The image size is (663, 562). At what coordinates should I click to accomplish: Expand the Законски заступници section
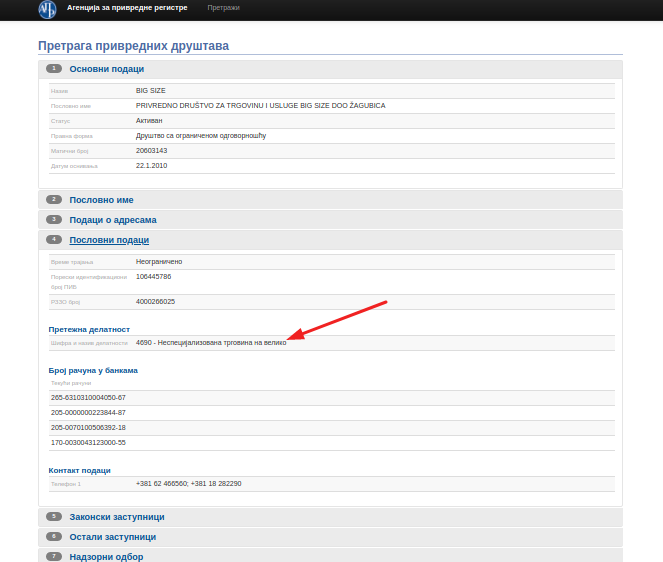[x=116, y=517]
